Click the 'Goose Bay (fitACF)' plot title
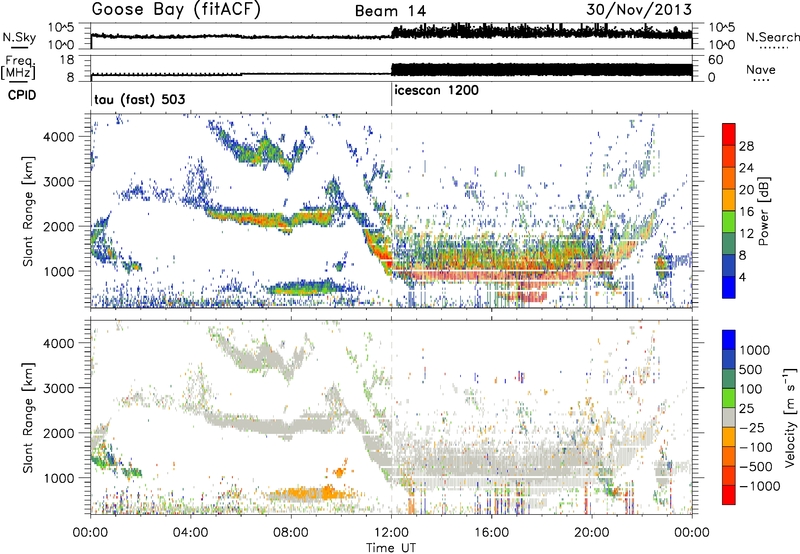The height and width of the screenshot is (554, 800). [176, 10]
